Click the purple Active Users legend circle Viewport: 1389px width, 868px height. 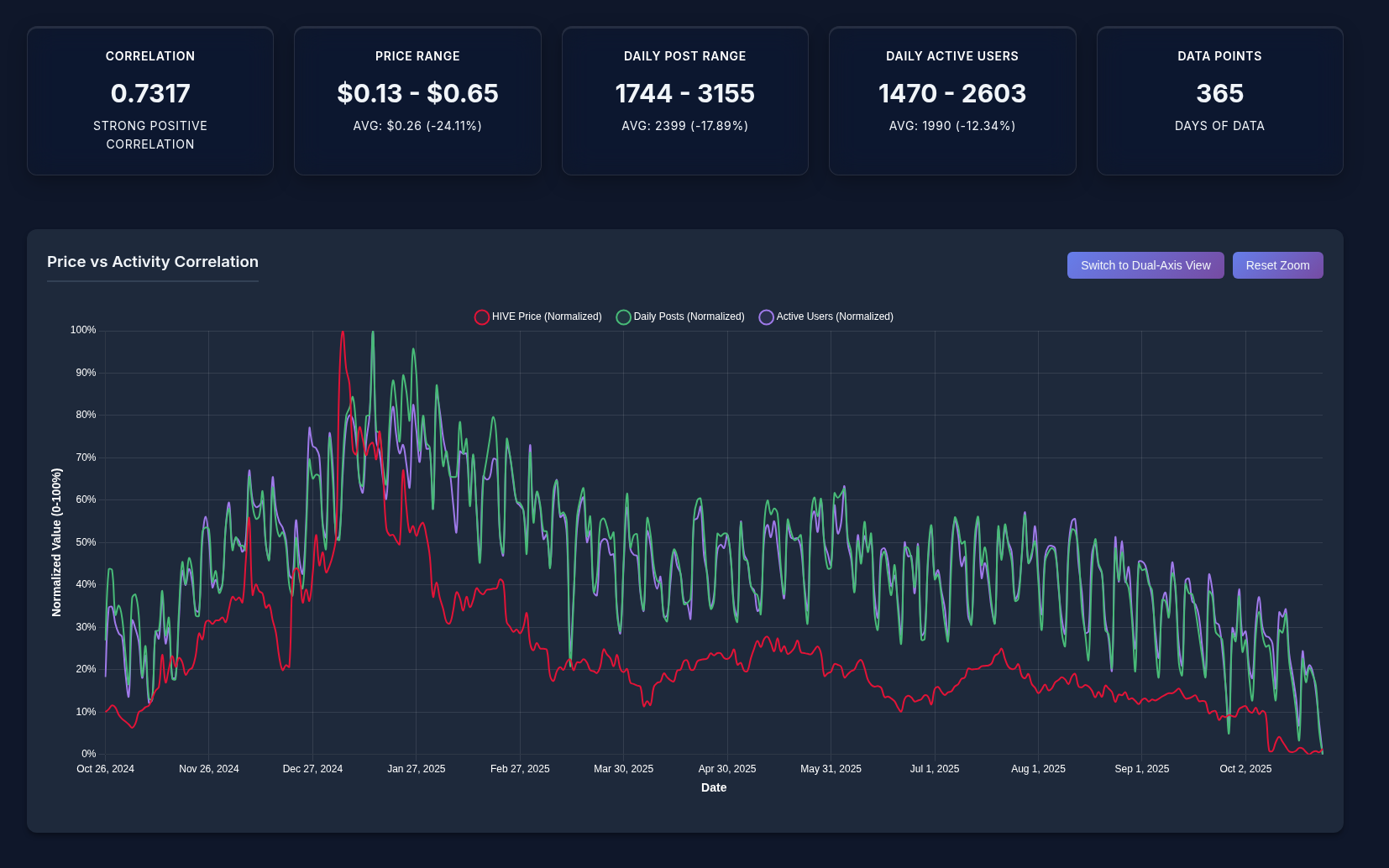(766, 317)
